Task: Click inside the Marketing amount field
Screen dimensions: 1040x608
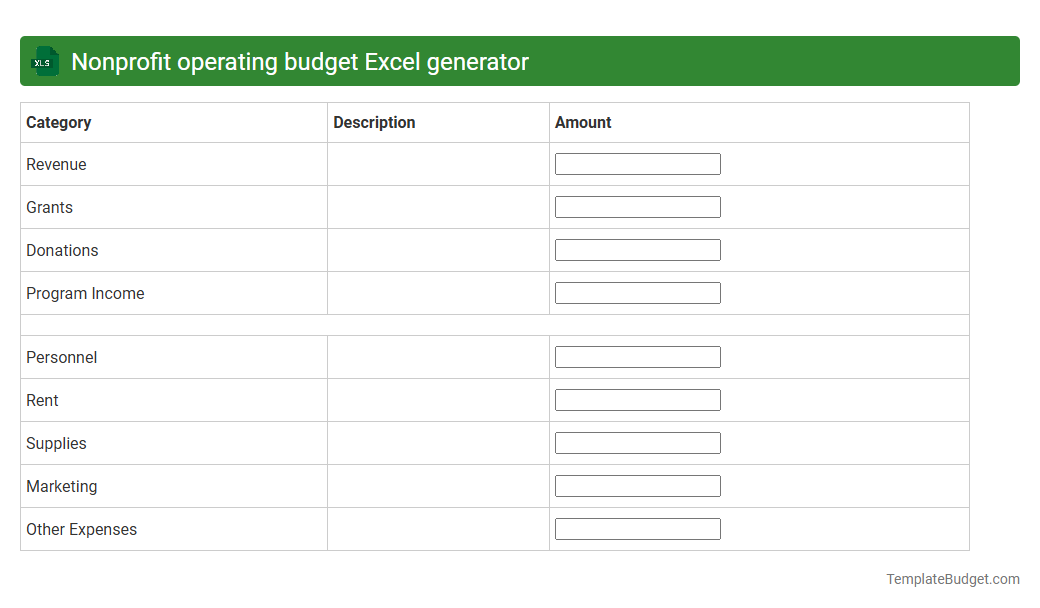Action: [637, 485]
